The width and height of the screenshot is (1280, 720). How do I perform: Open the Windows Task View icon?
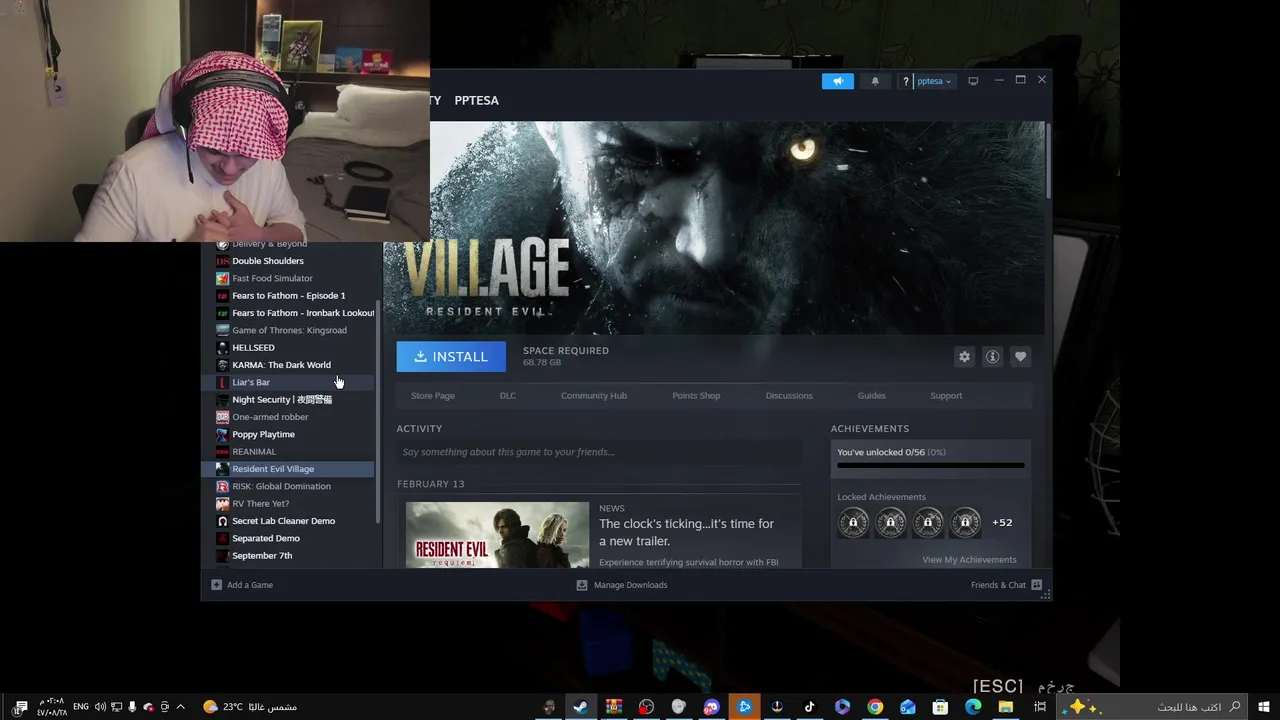pyautogui.click(x=1040, y=707)
